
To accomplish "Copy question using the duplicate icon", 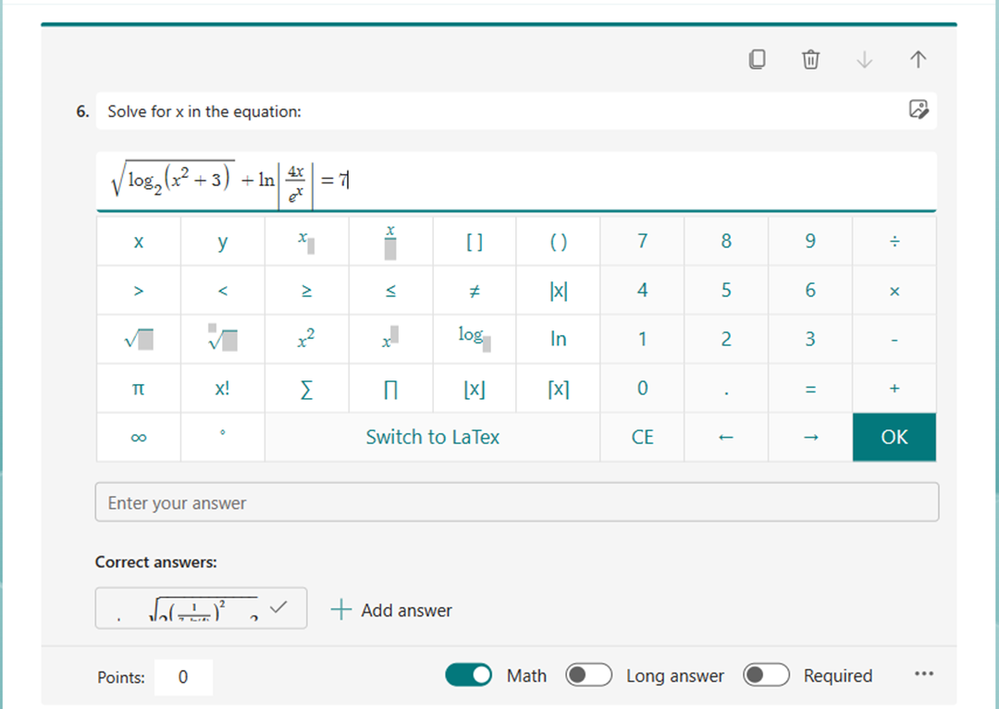I will pyautogui.click(x=757, y=59).
